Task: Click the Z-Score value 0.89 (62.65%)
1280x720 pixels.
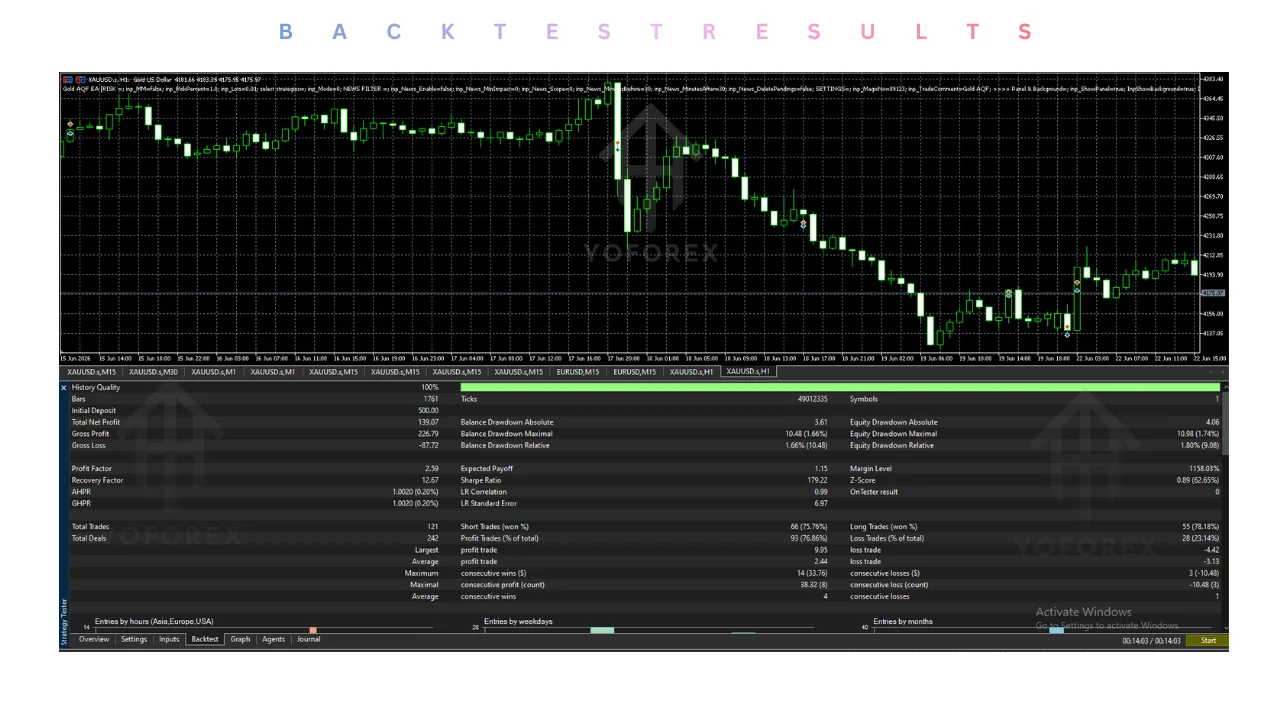Action: [x=1198, y=480]
